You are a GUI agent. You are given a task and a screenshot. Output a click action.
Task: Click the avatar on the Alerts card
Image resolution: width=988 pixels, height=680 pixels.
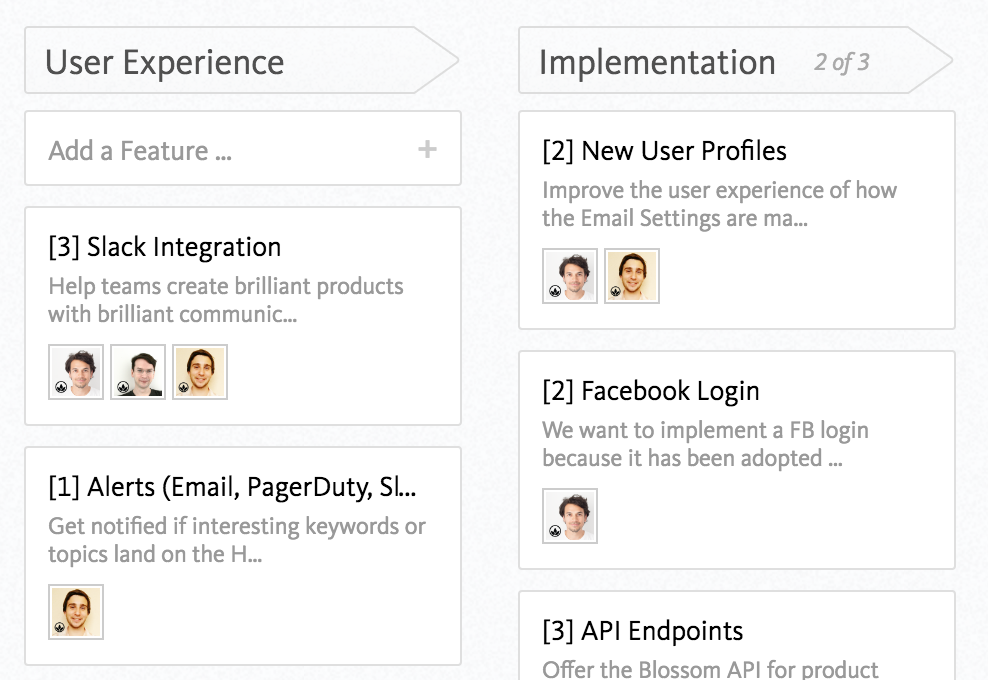click(76, 612)
